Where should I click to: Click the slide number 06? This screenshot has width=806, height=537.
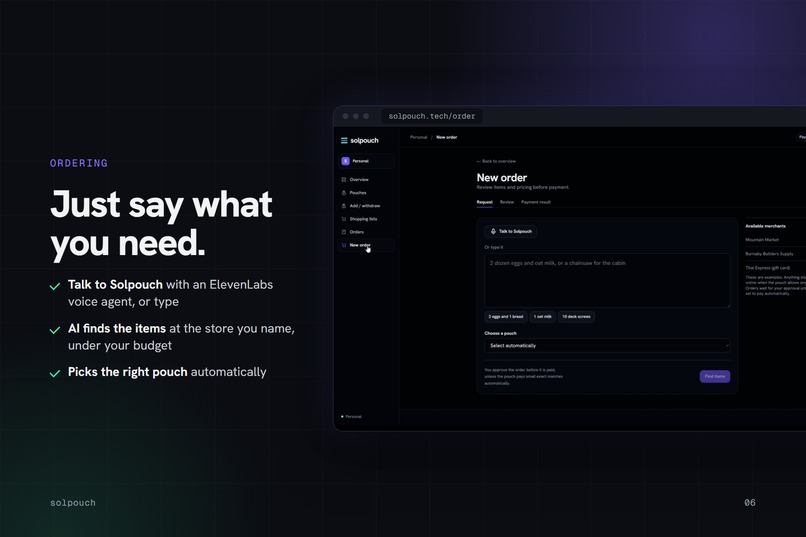coord(750,503)
